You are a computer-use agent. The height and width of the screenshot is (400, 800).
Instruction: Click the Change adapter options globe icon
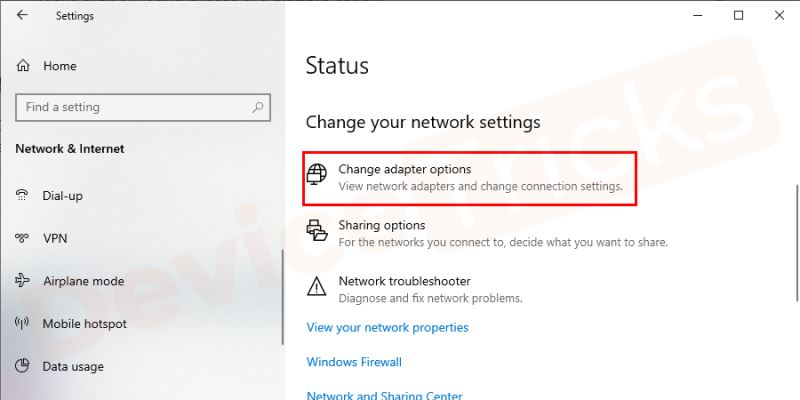click(317, 176)
